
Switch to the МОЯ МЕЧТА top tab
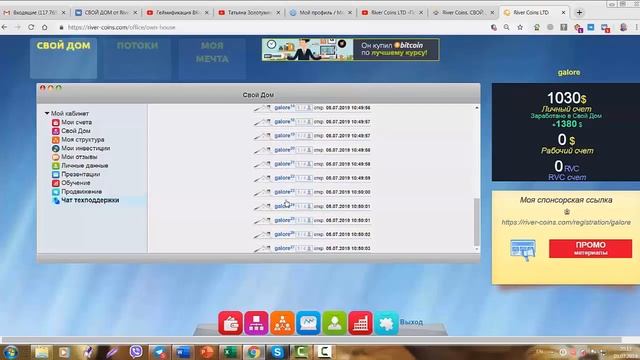[212, 58]
